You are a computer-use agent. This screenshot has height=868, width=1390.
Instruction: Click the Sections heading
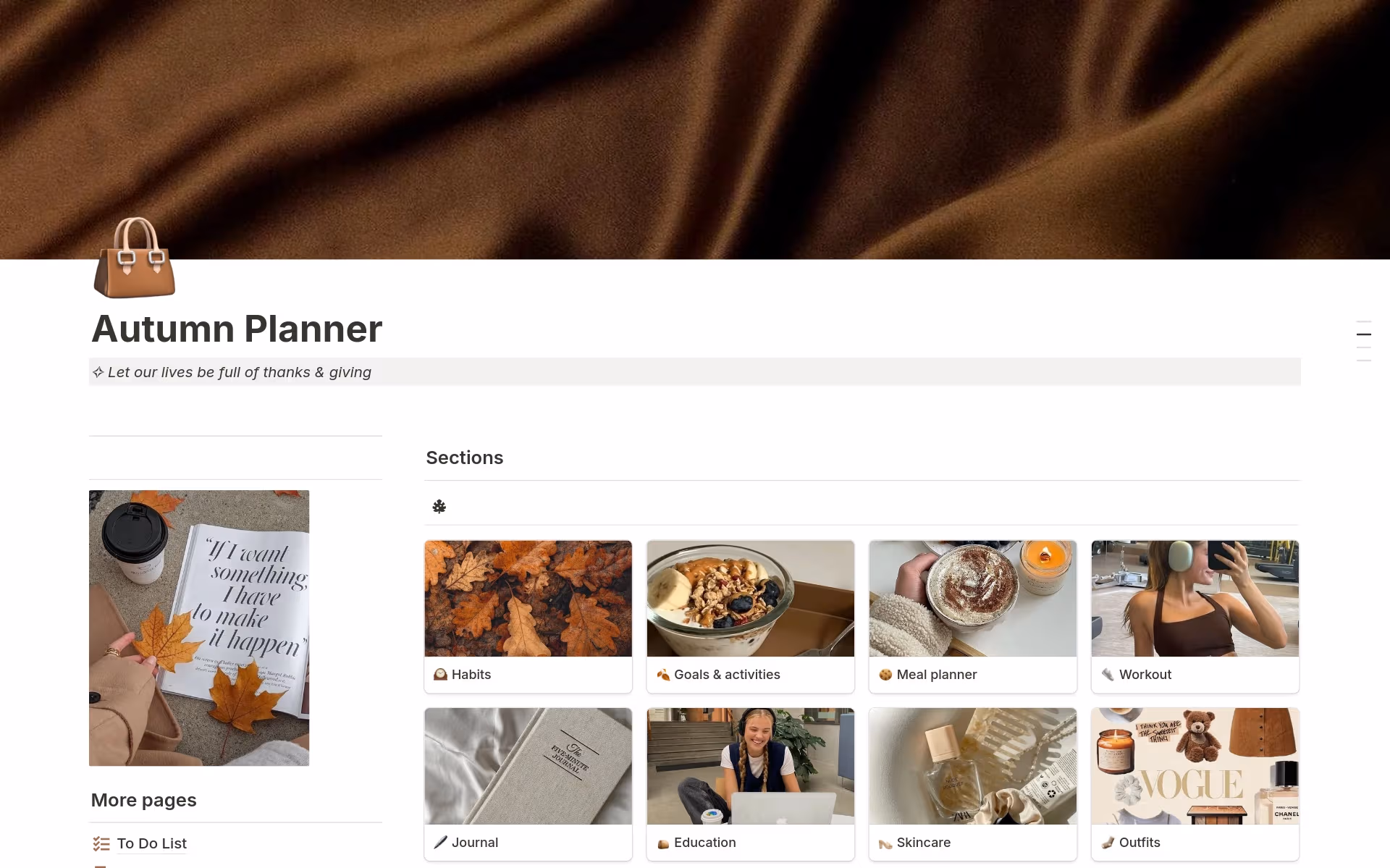pos(464,458)
